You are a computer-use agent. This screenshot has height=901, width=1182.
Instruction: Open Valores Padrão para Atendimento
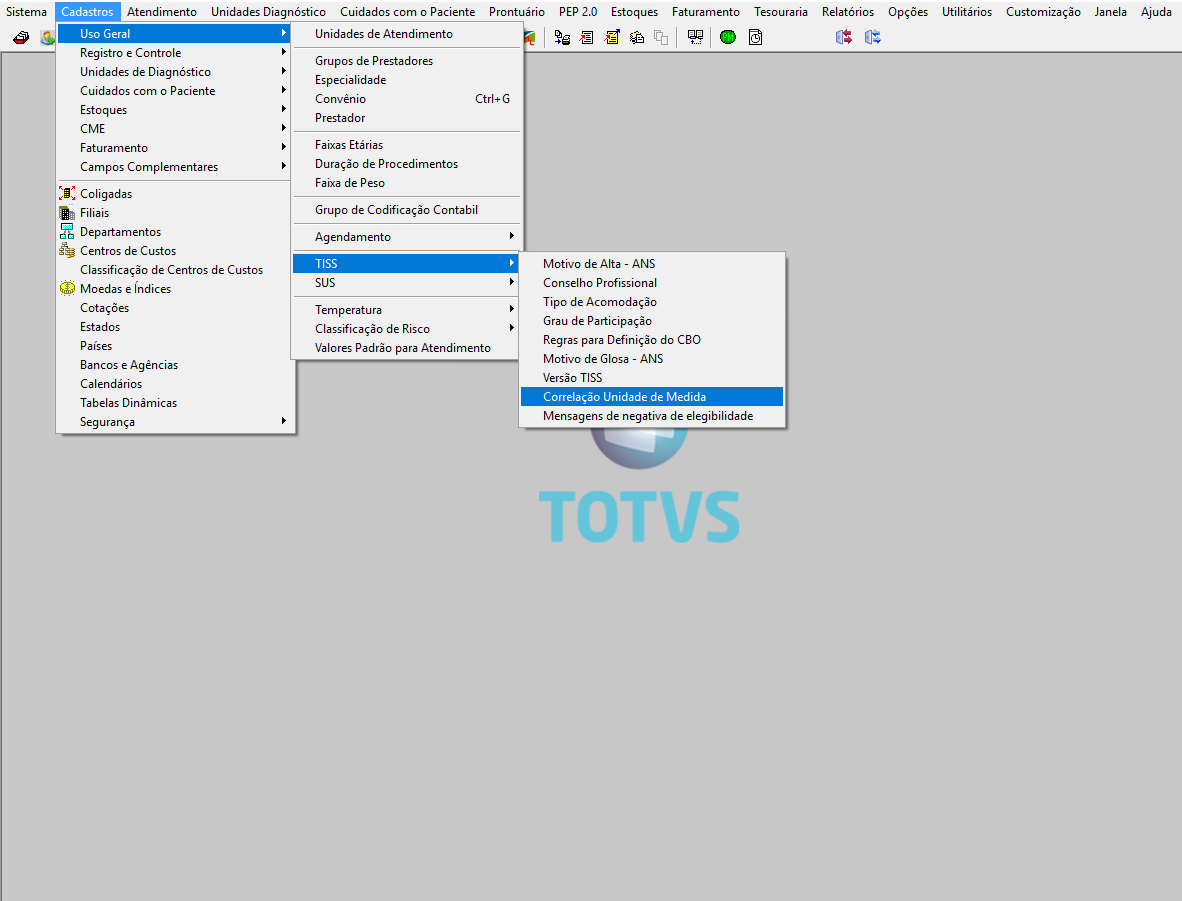[x=406, y=348]
